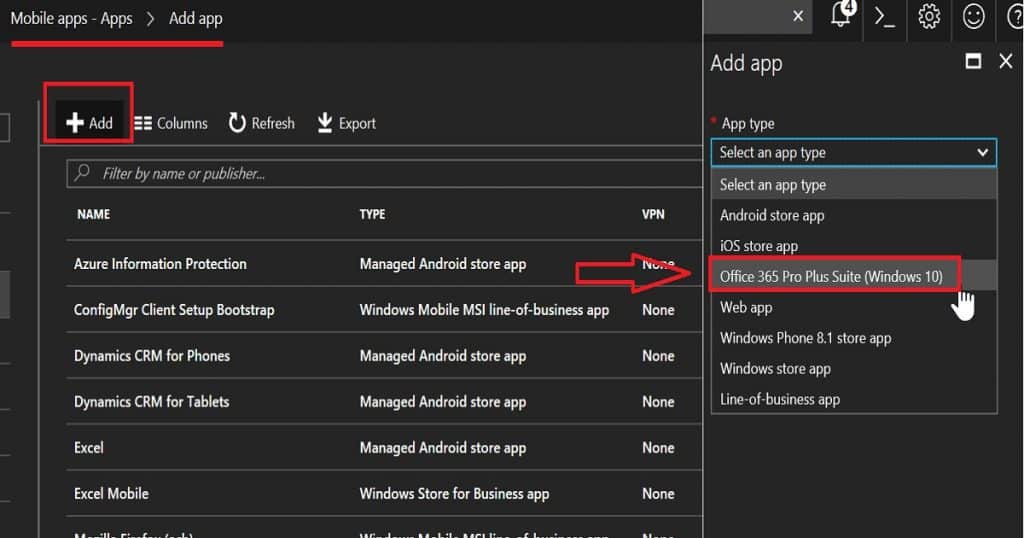Click the Add app button
The width and height of the screenshot is (1024, 538).
tap(89, 122)
